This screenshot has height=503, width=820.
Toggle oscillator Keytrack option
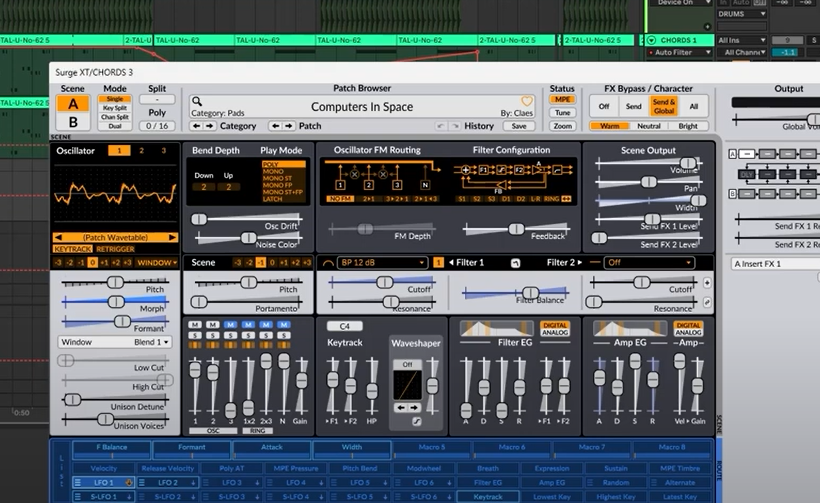coord(73,249)
